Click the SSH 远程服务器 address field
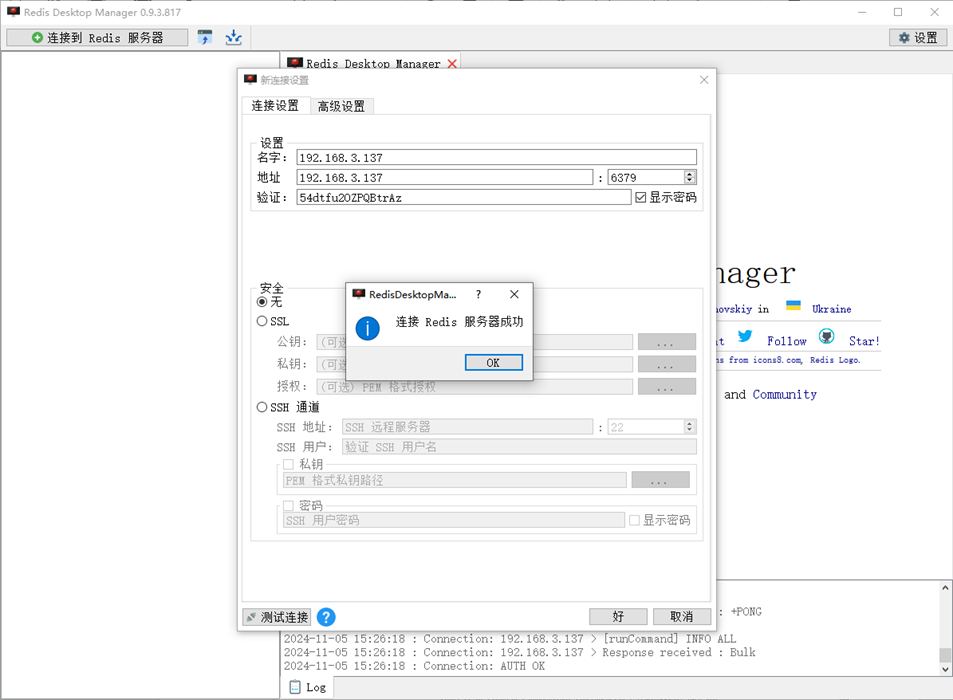 (x=467, y=427)
